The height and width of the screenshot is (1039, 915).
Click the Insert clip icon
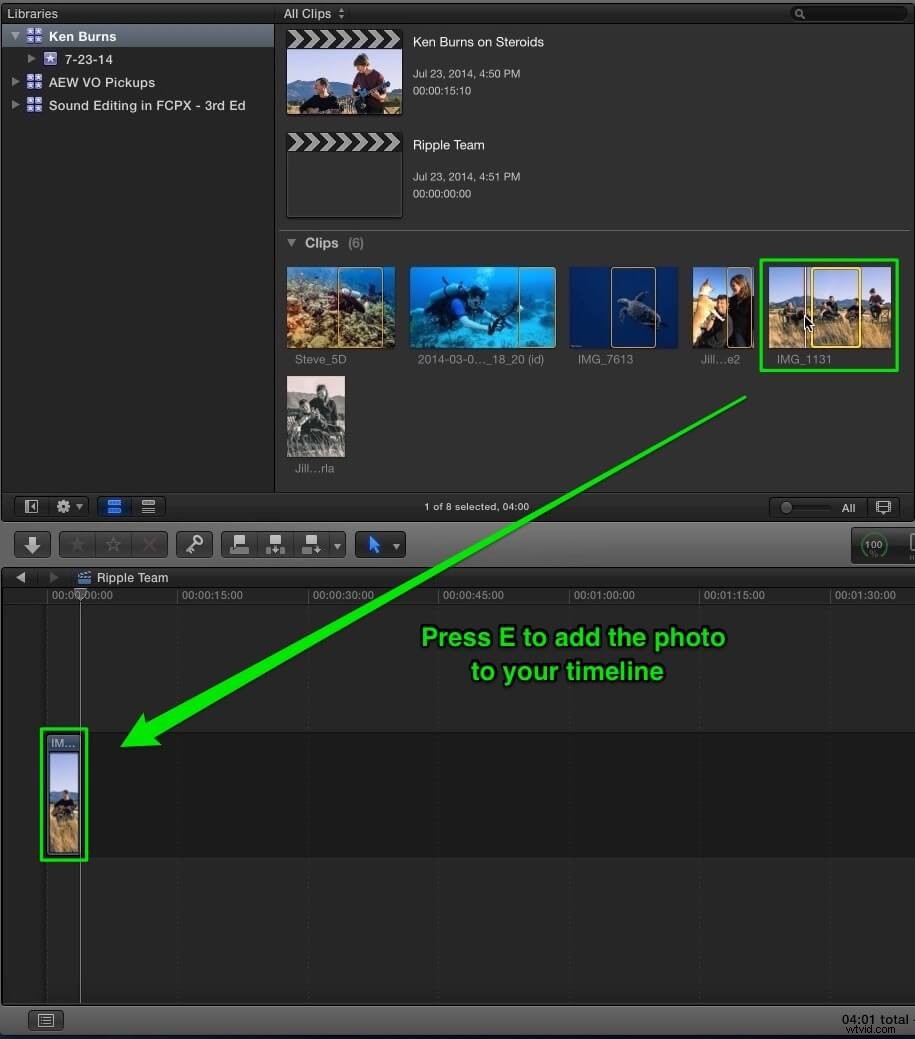[275, 544]
